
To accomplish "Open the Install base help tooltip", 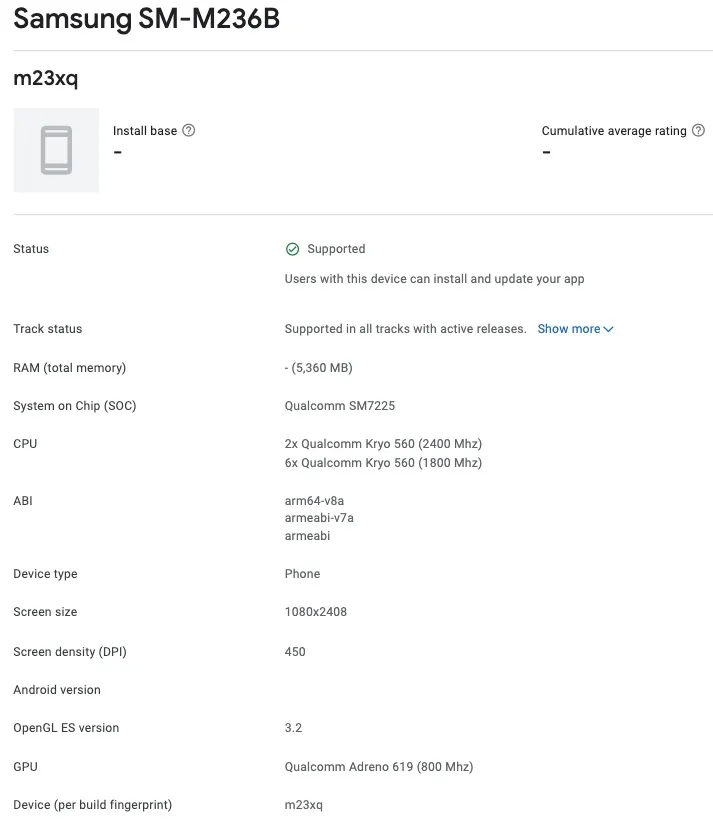I will pos(189,130).
